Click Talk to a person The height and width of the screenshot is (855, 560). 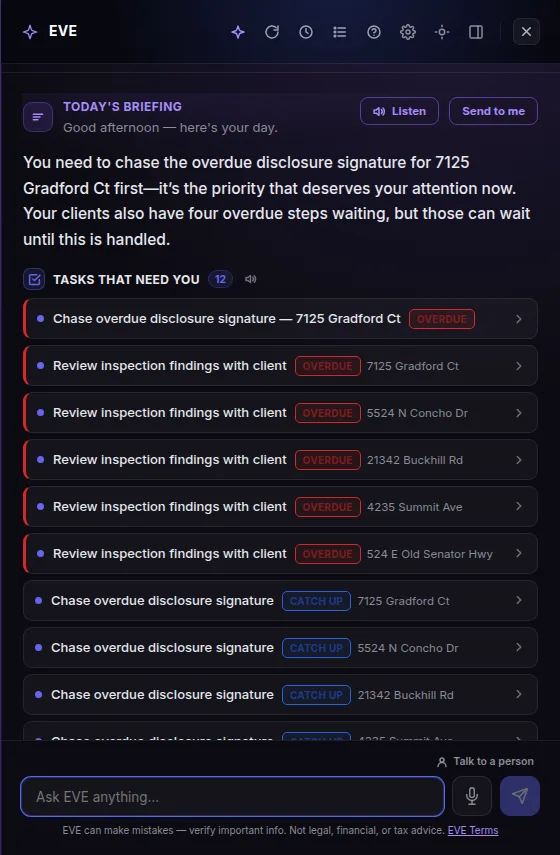coord(485,761)
